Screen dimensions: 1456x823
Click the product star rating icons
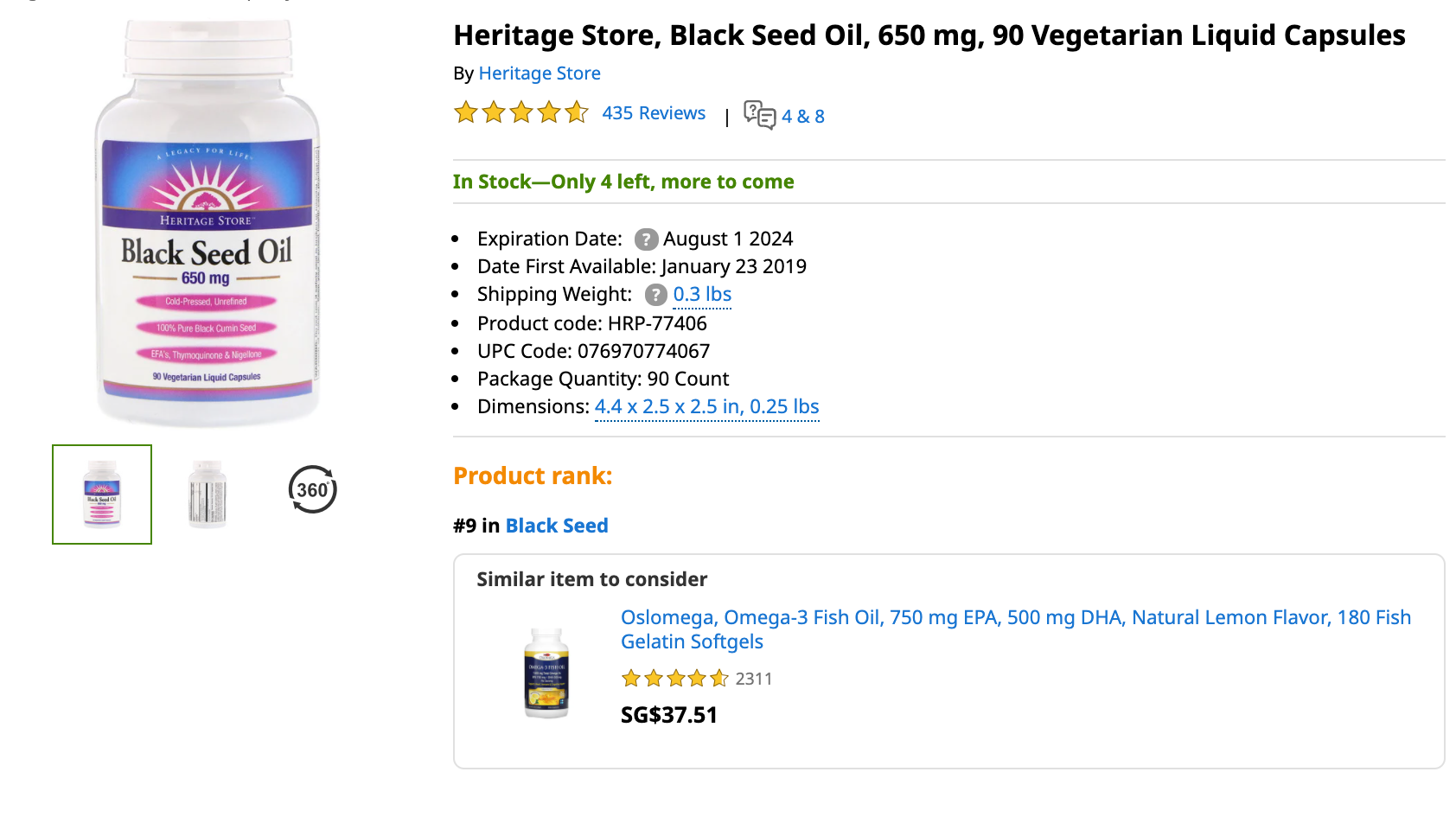pyautogui.click(x=521, y=112)
